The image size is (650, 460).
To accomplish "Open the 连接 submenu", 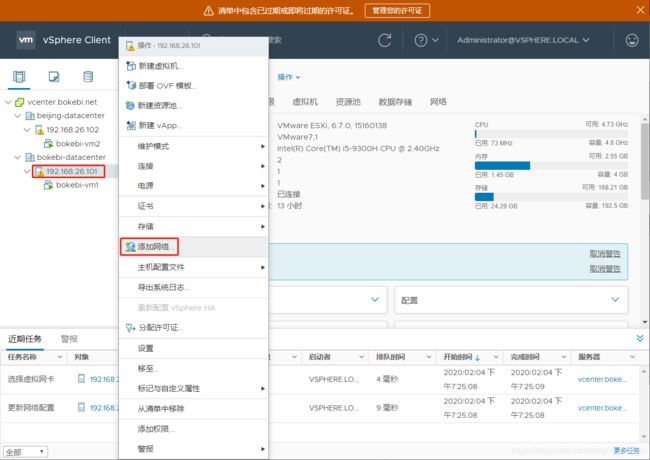I will tap(194, 166).
